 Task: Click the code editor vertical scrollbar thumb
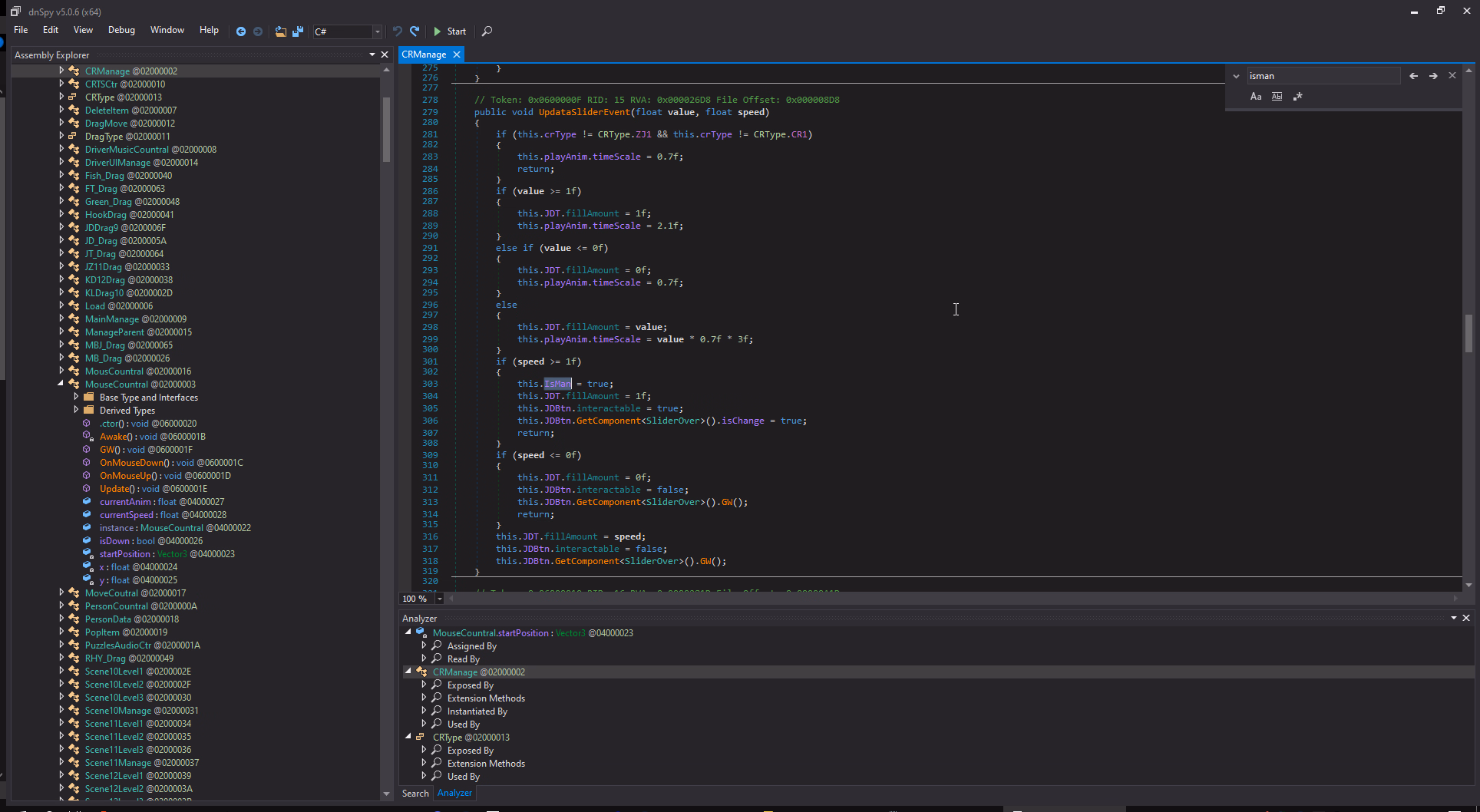(1468, 333)
